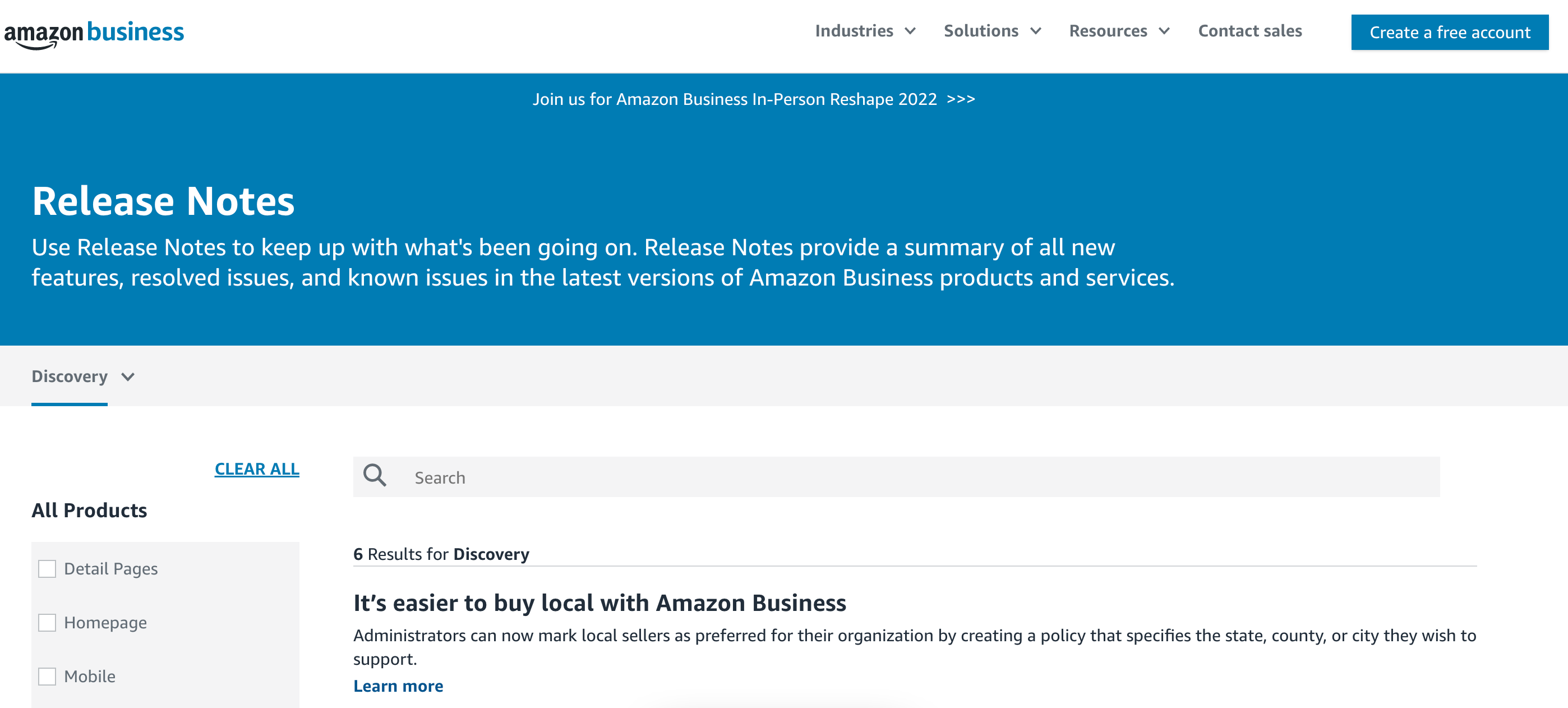The image size is (1568, 708).
Task: Select the Discovery tab
Action: pos(70,377)
